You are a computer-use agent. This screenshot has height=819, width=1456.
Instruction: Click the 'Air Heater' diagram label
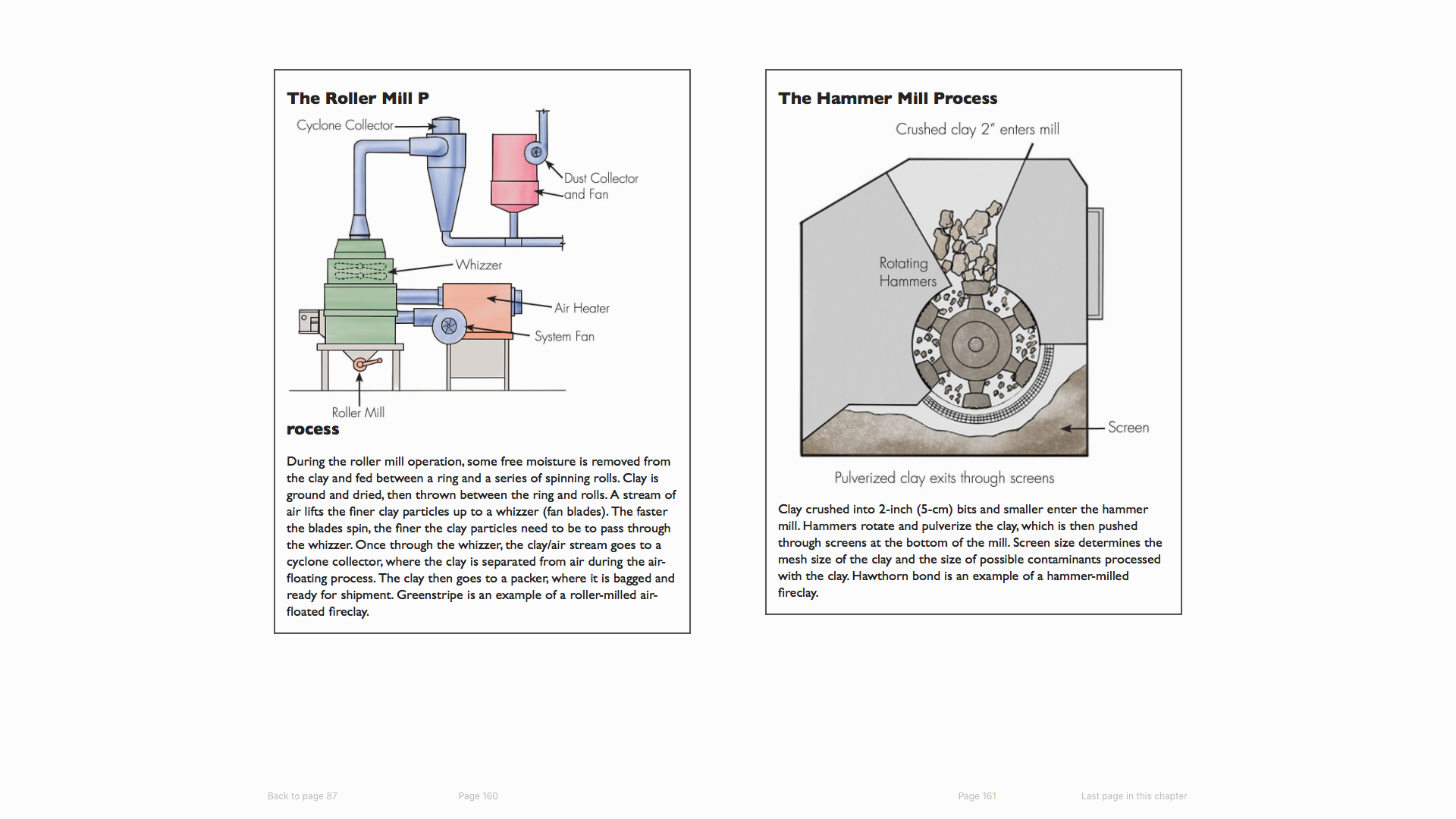[582, 308]
